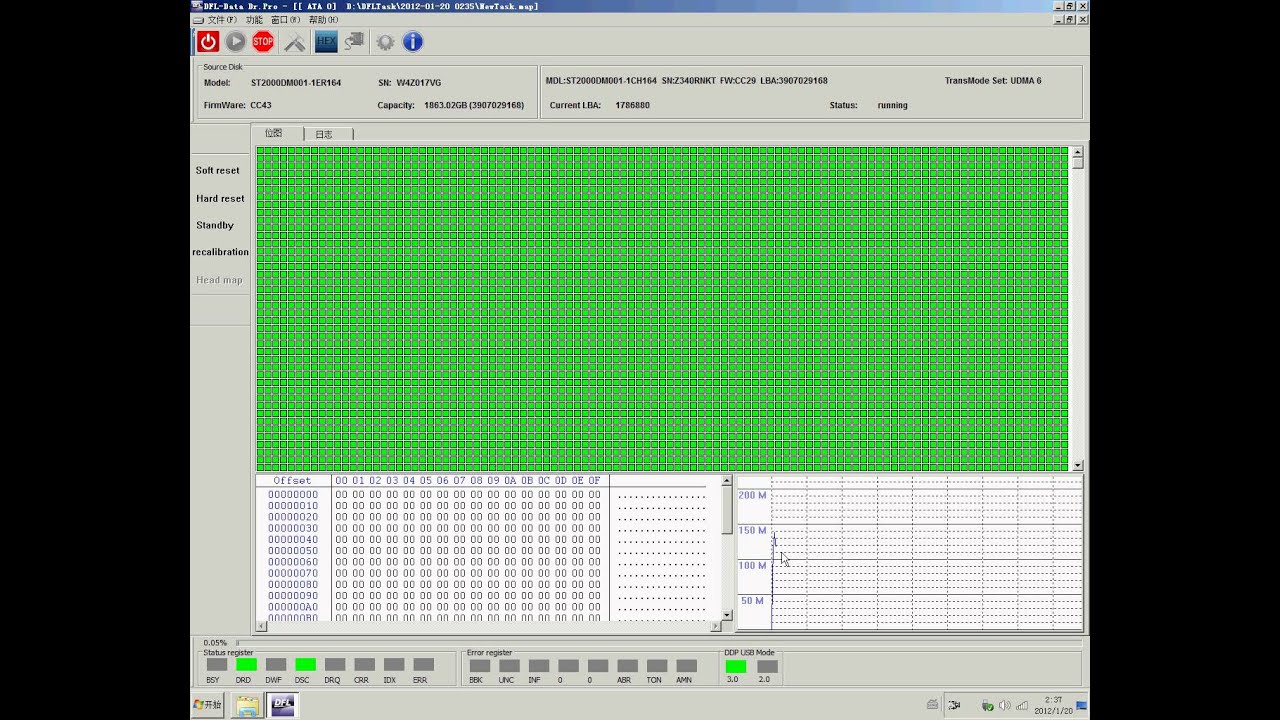Click the Hard reset button
The image size is (1280, 720).
220,198
